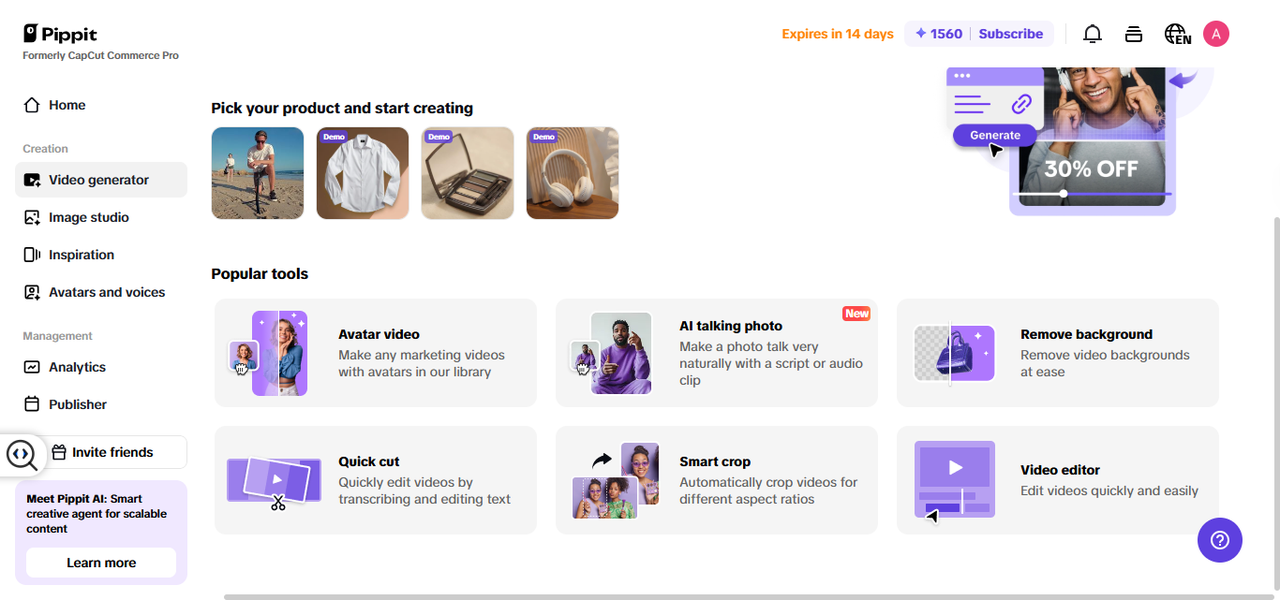
Task: Click the language globe EN icon
Action: (1177, 34)
